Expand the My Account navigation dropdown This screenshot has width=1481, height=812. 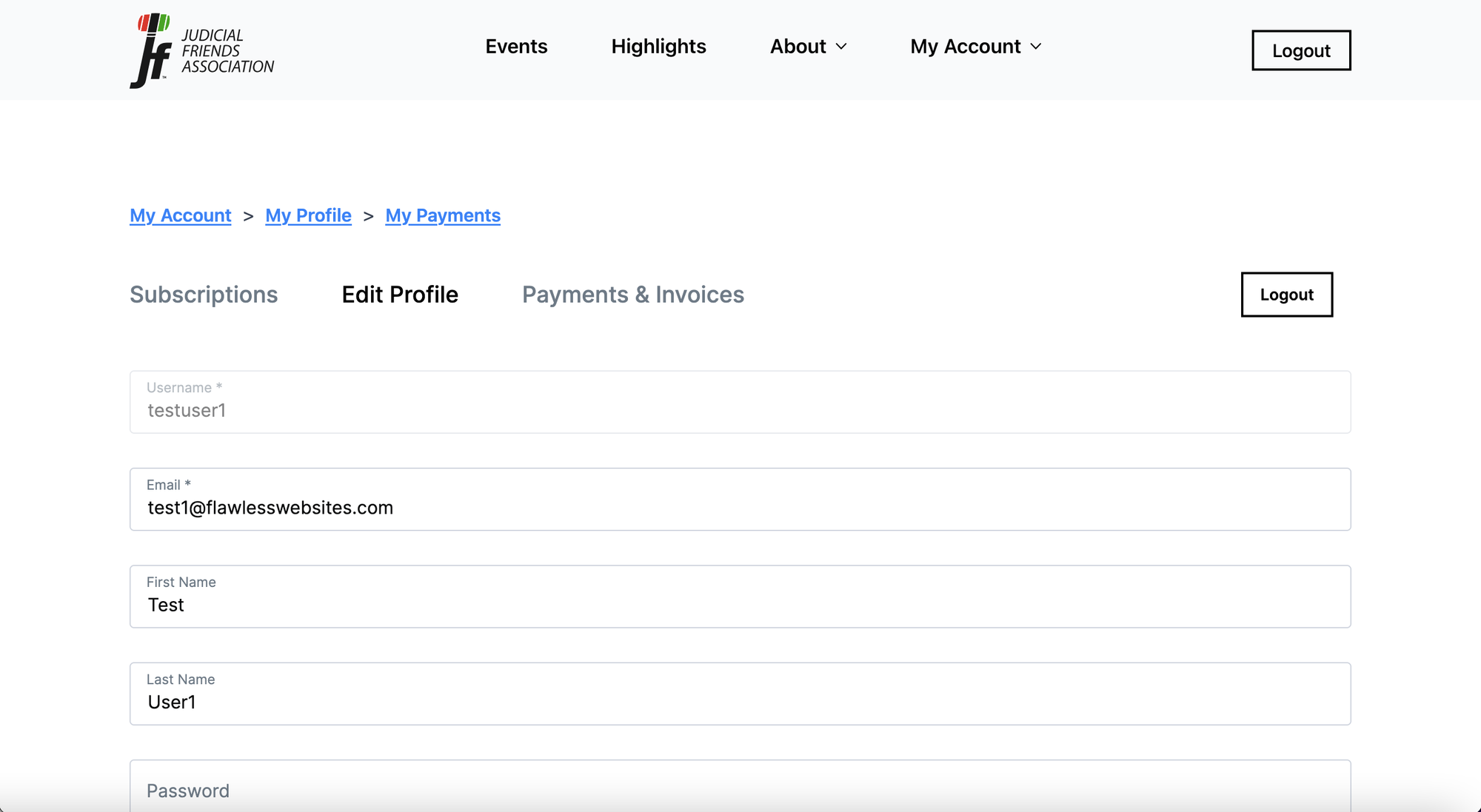coord(966,47)
